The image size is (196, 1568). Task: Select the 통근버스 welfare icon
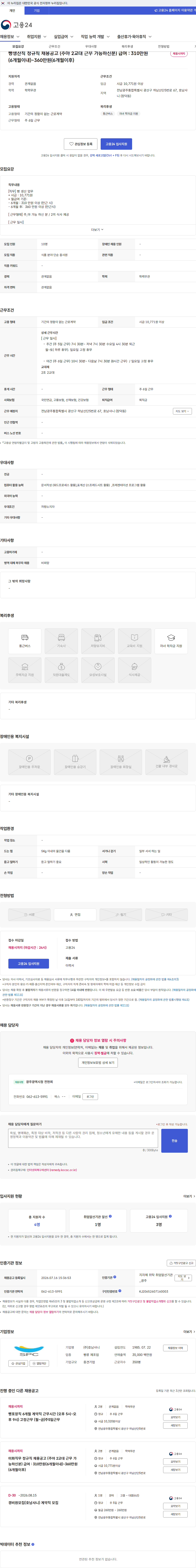(25, 641)
